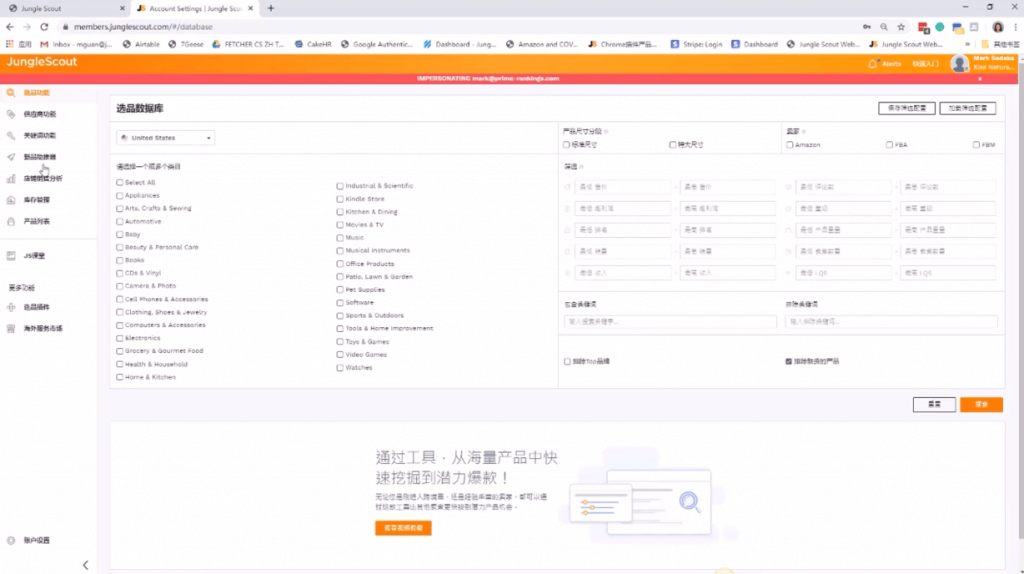The height and width of the screenshot is (574, 1024).
Task: Uncheck the checked exclude products option
Action: click(788, 361)
